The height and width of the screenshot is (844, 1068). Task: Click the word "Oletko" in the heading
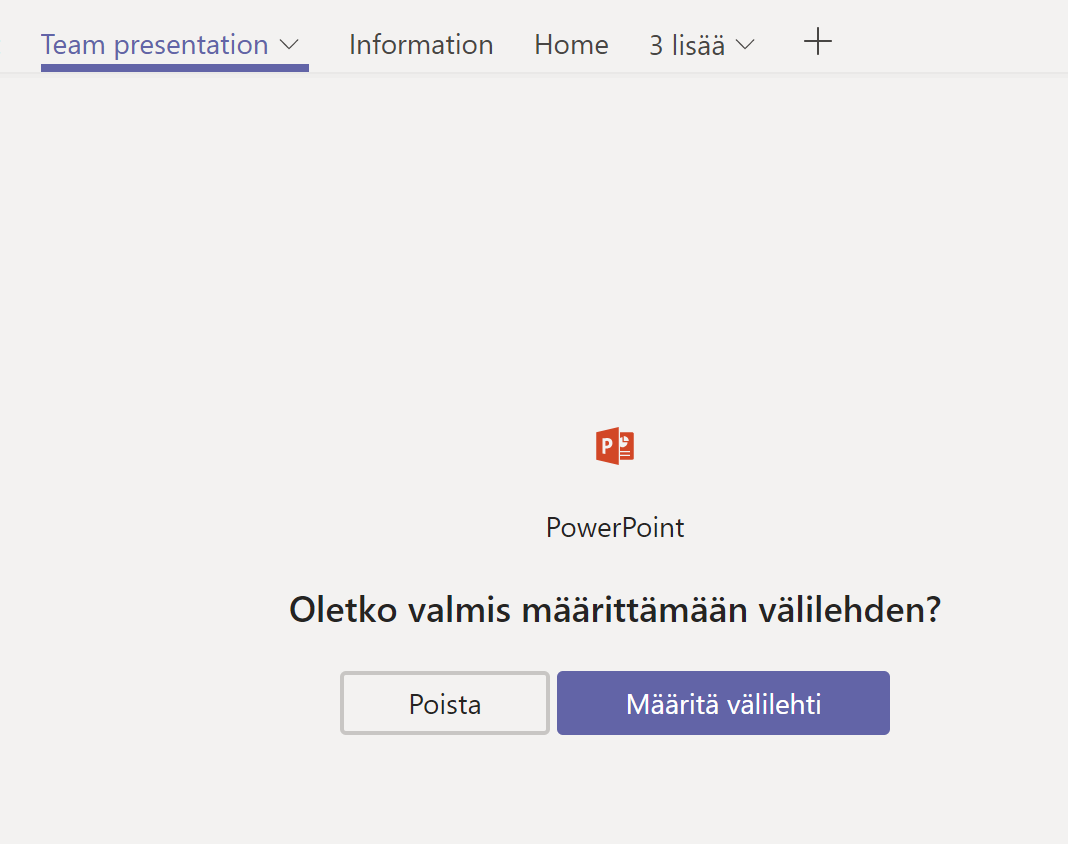click(344, 609)
